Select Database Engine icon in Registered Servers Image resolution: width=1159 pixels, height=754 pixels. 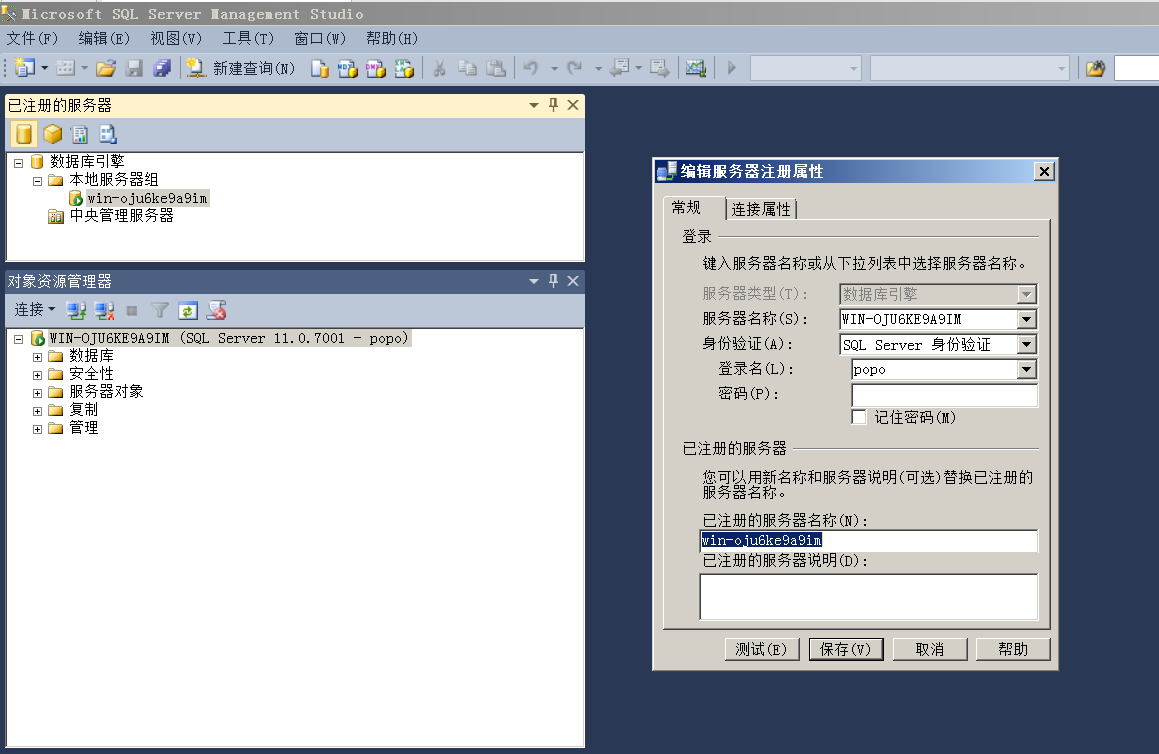click(24, 134)
